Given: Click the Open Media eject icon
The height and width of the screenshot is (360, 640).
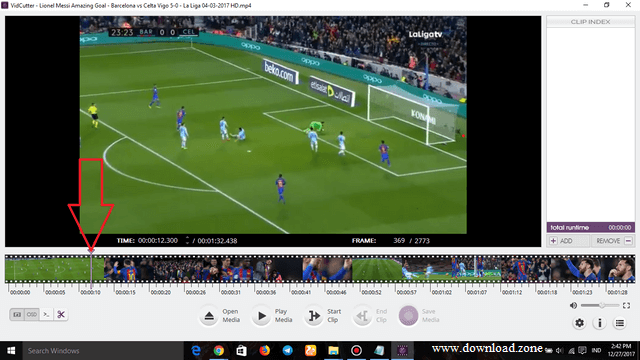Looking at the screenshot, I should 209,316.
